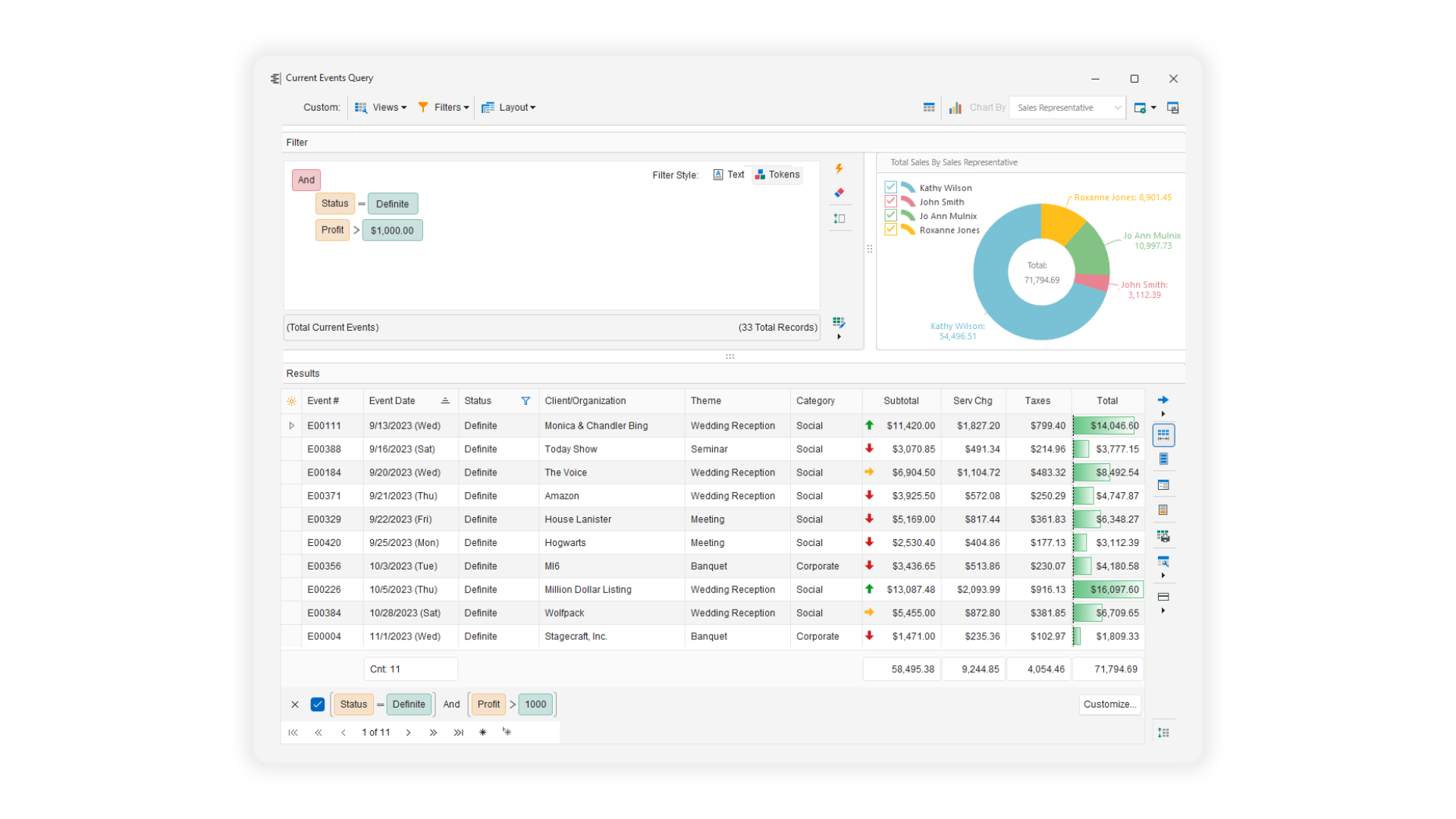Click the export/save icon top right toolbar
1456x819 pixels.
pyautogui.click(x=1175, y=107)
